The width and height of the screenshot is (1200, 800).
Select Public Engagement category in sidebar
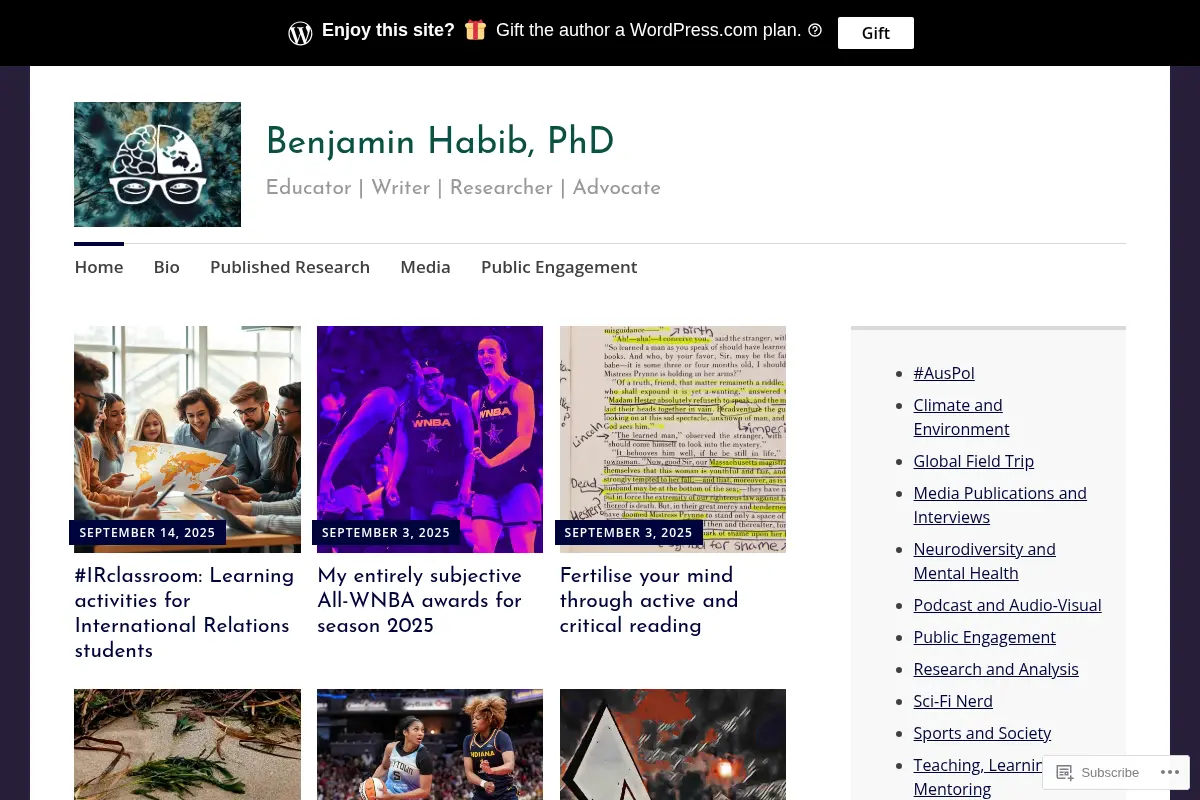click(x=984, y=637)
